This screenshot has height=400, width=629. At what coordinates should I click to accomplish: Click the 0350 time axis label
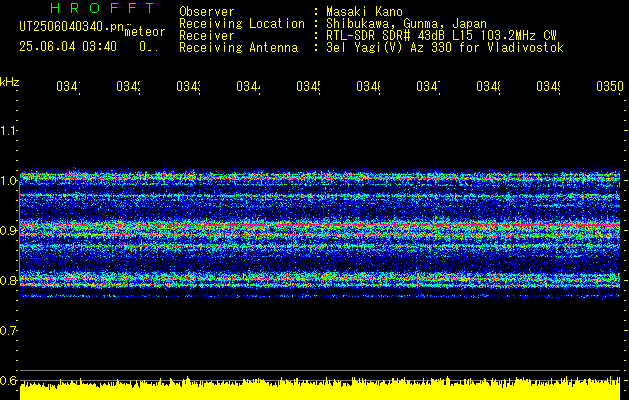(610, 86)
